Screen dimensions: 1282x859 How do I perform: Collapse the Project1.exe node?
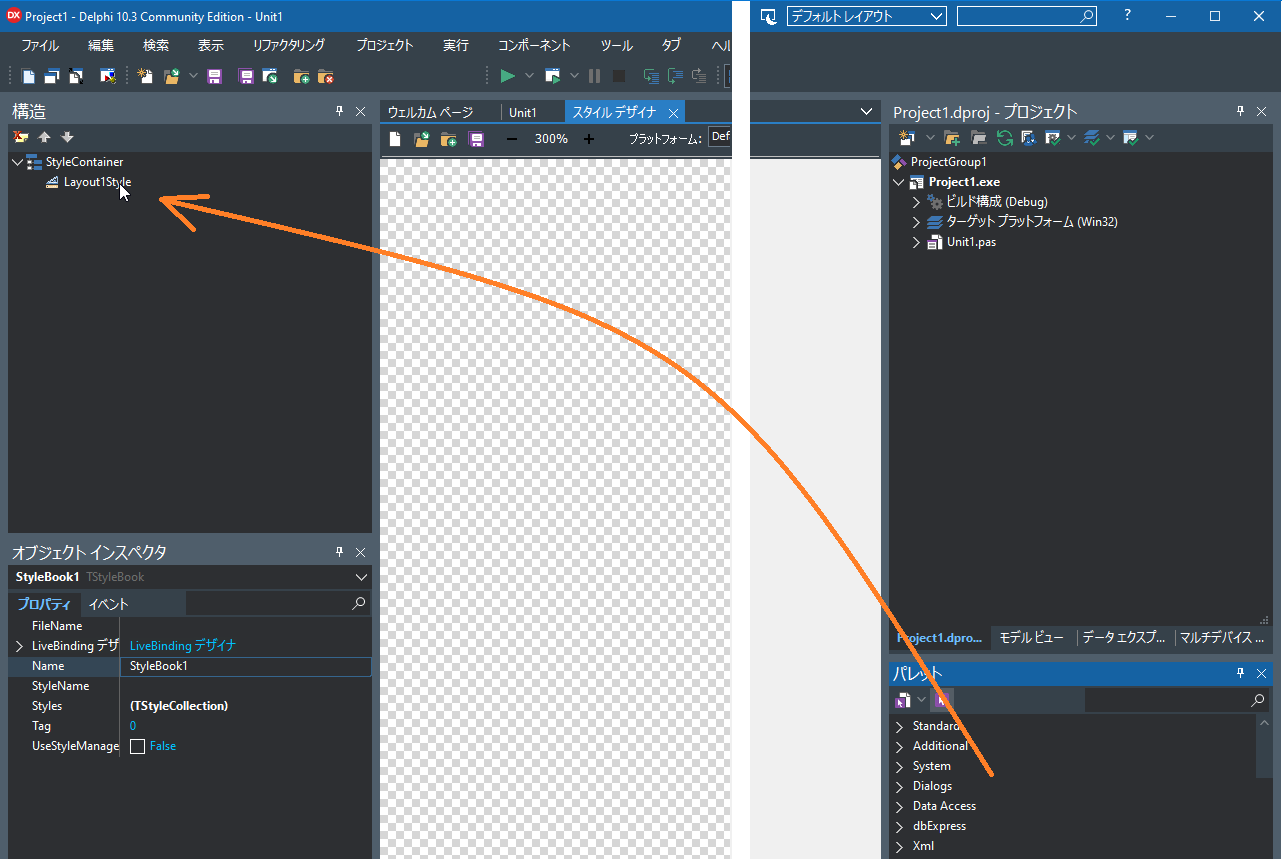tap(899, 182)
